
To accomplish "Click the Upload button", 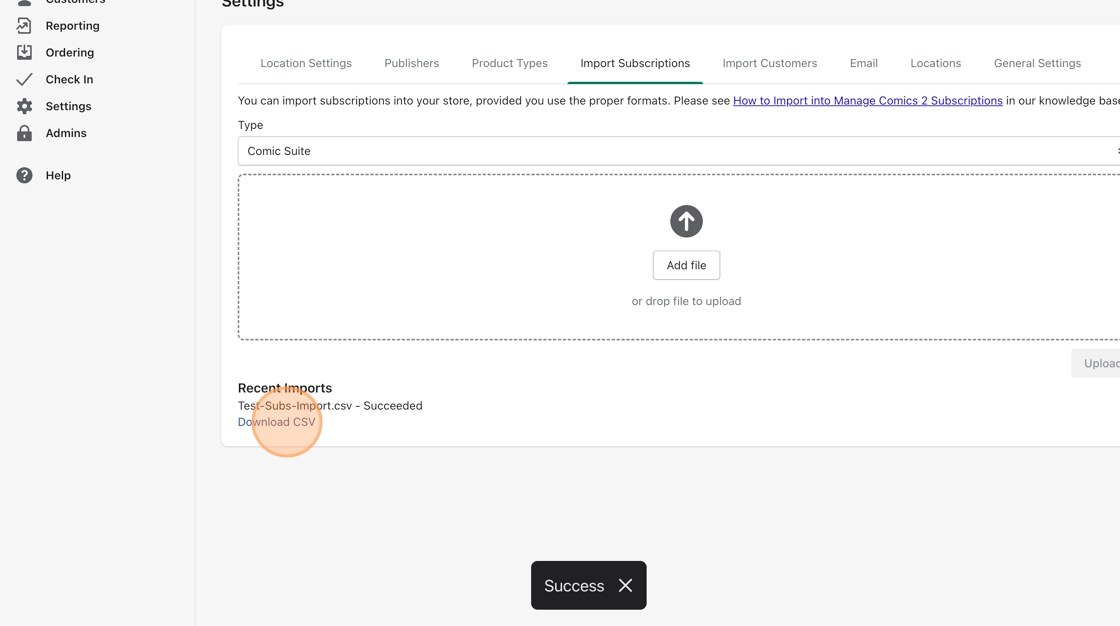I will point(1096,363).
